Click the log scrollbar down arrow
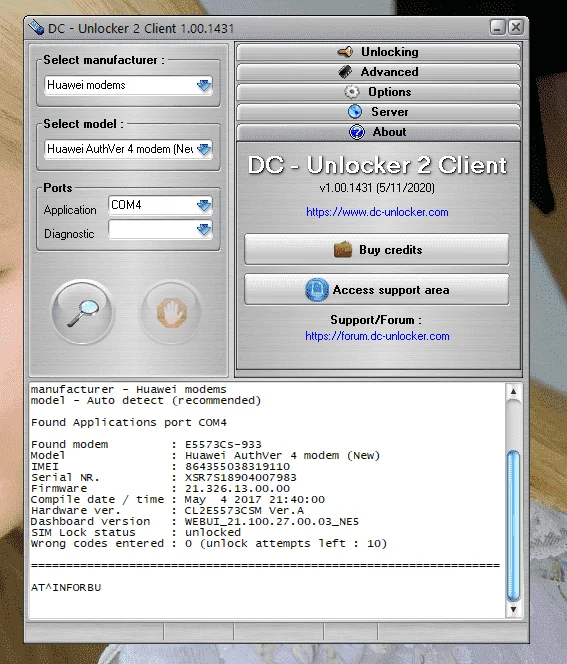This screenshot has height=664, width=567. (x=513, y=610)
